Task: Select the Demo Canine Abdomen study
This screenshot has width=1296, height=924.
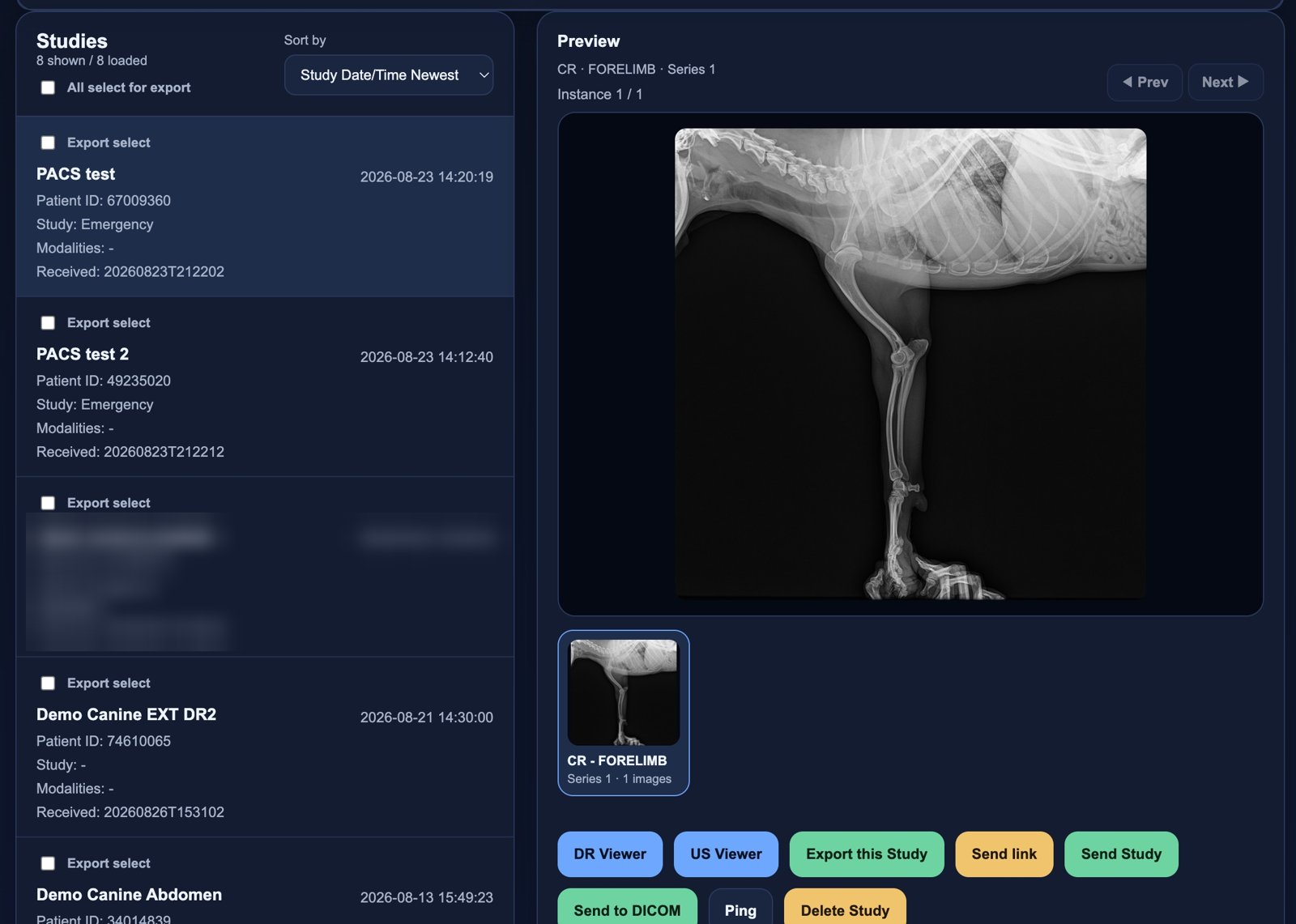Action: tap(129, 895)
